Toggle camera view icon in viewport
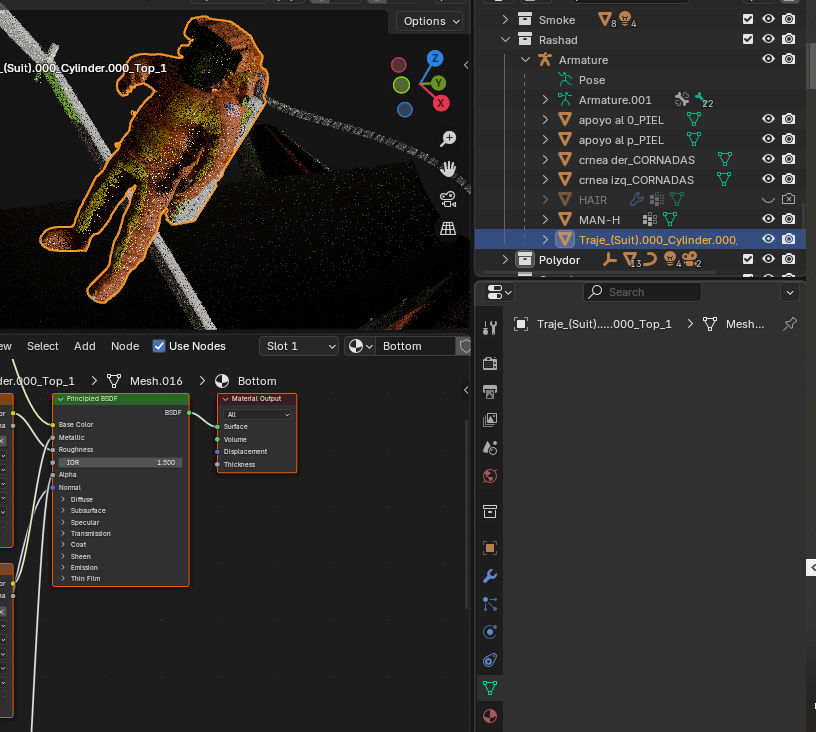This screenshot has width=816, height=732. 448,199
